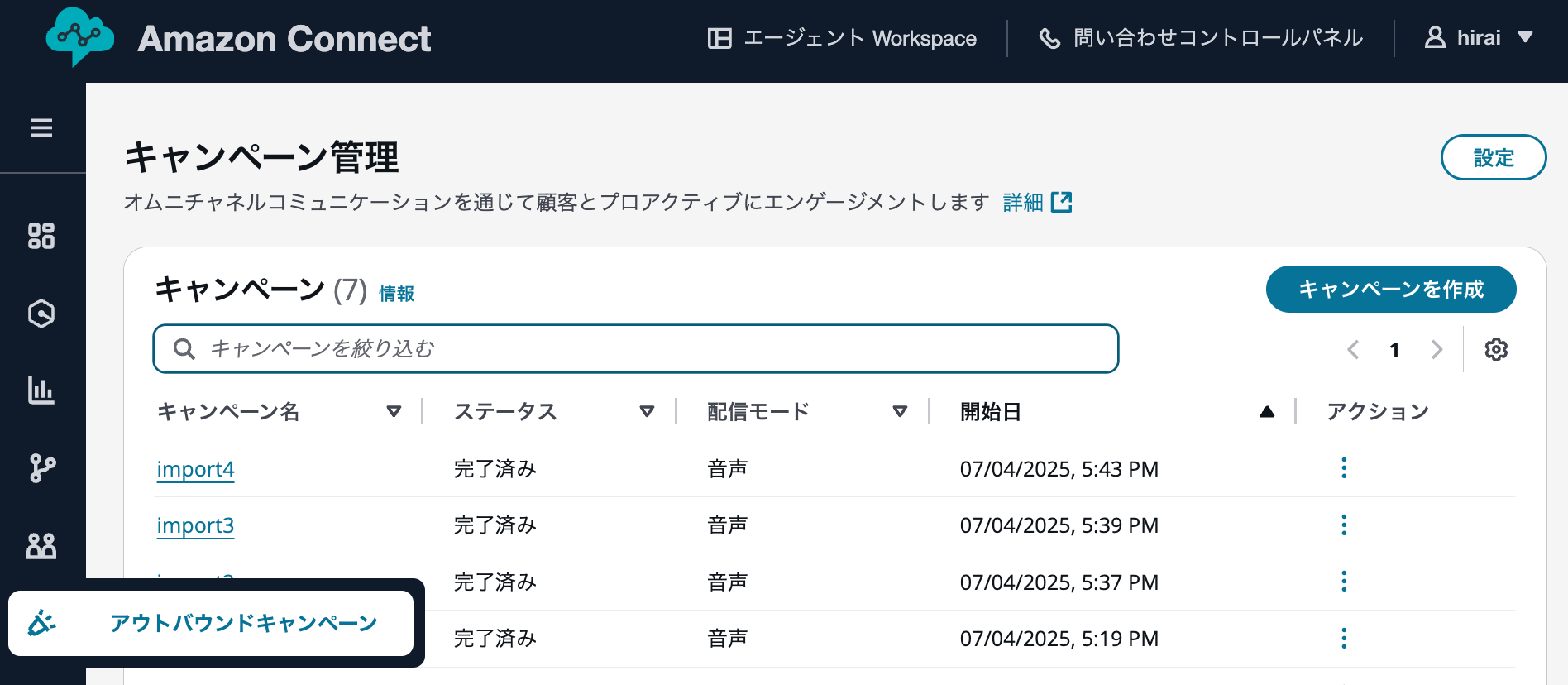Click the 情報 info link

click(396, 294)
